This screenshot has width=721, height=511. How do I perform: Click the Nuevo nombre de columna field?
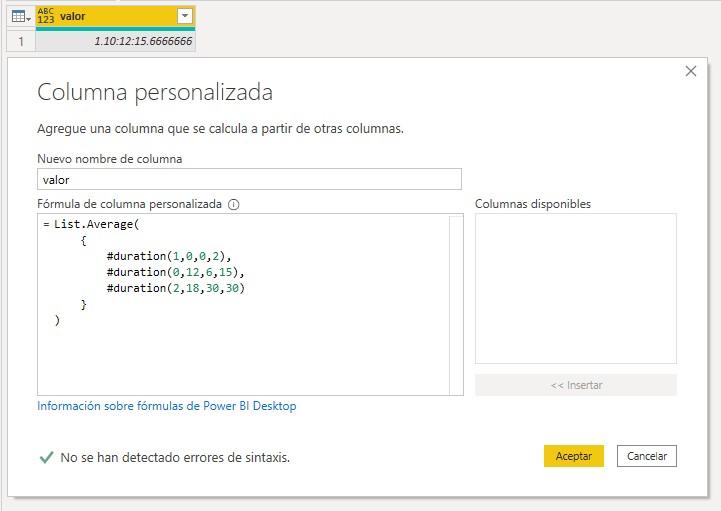click(249, 179)
